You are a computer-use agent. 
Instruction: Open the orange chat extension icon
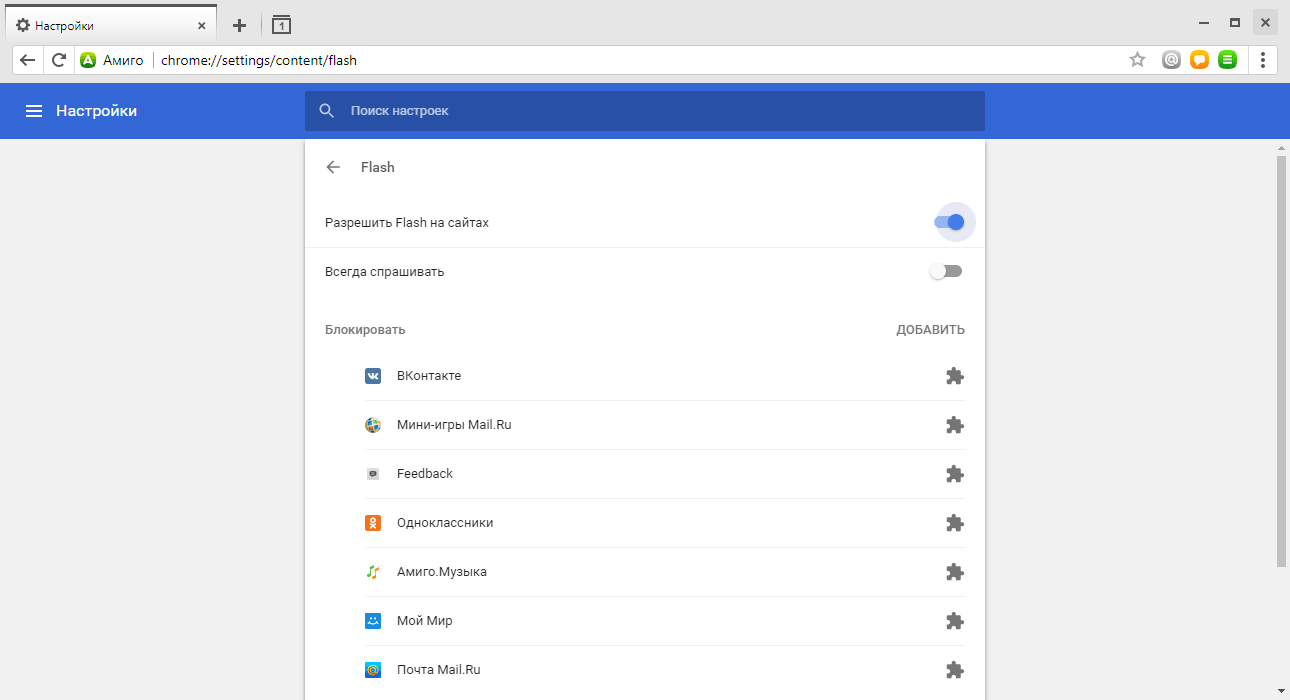[x=1199, y=60]
